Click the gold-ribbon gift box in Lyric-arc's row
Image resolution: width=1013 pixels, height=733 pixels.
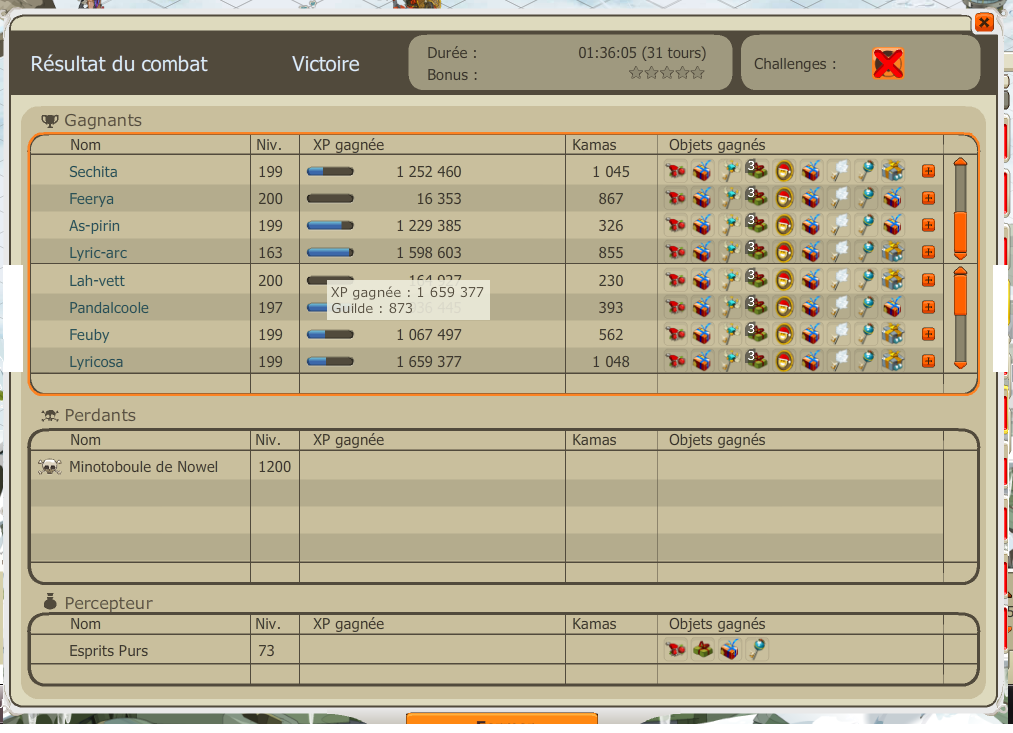pyautogui.click(x=892, y=252)
